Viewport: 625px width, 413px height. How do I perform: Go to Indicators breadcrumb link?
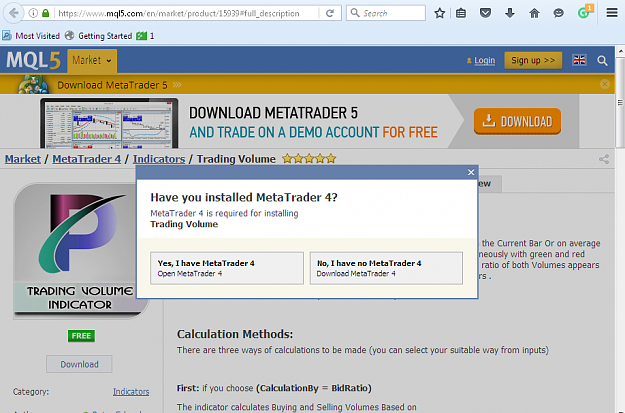coord(159,159)
